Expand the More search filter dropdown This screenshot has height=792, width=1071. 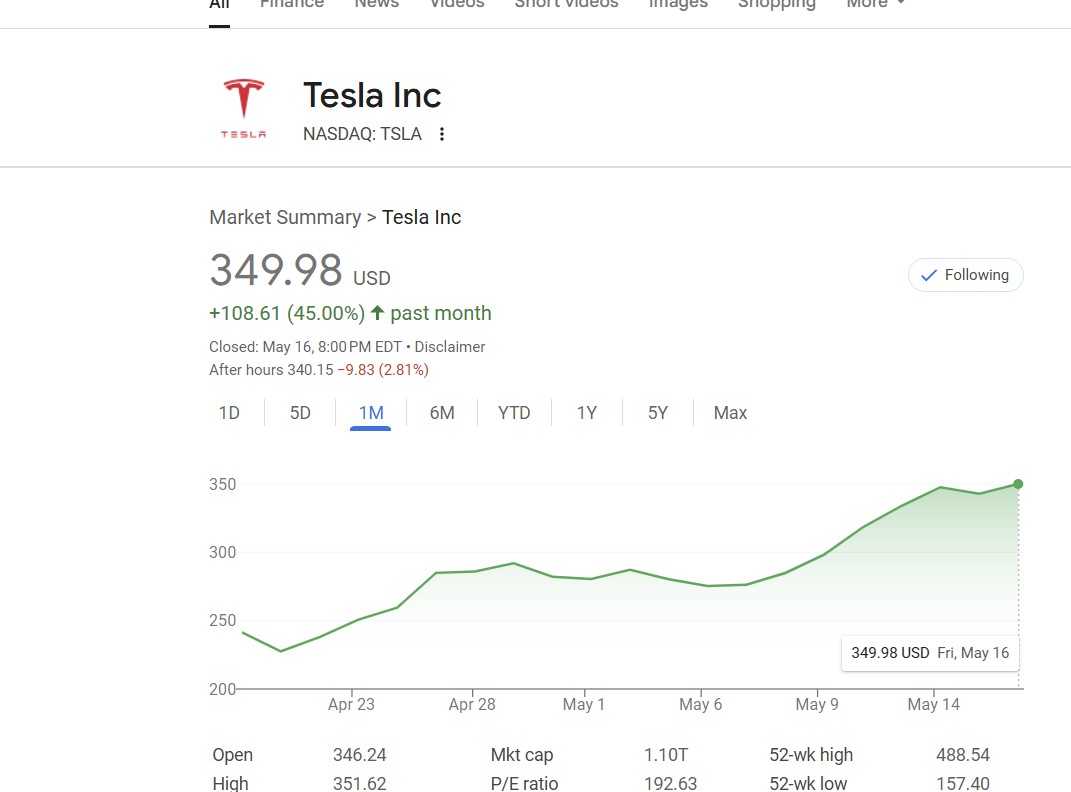(x=875, y=3)
